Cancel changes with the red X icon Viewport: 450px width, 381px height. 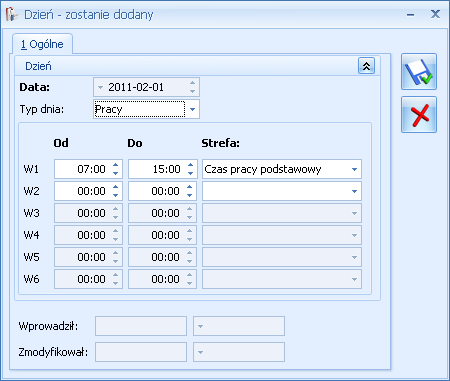coord(419,115)
